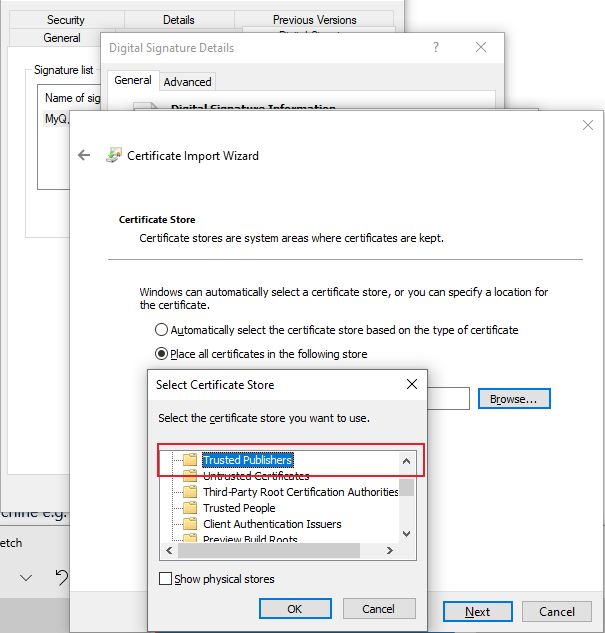Select Untrusted Certificates store
Viewport: 605px width, 633px height.
256,476
